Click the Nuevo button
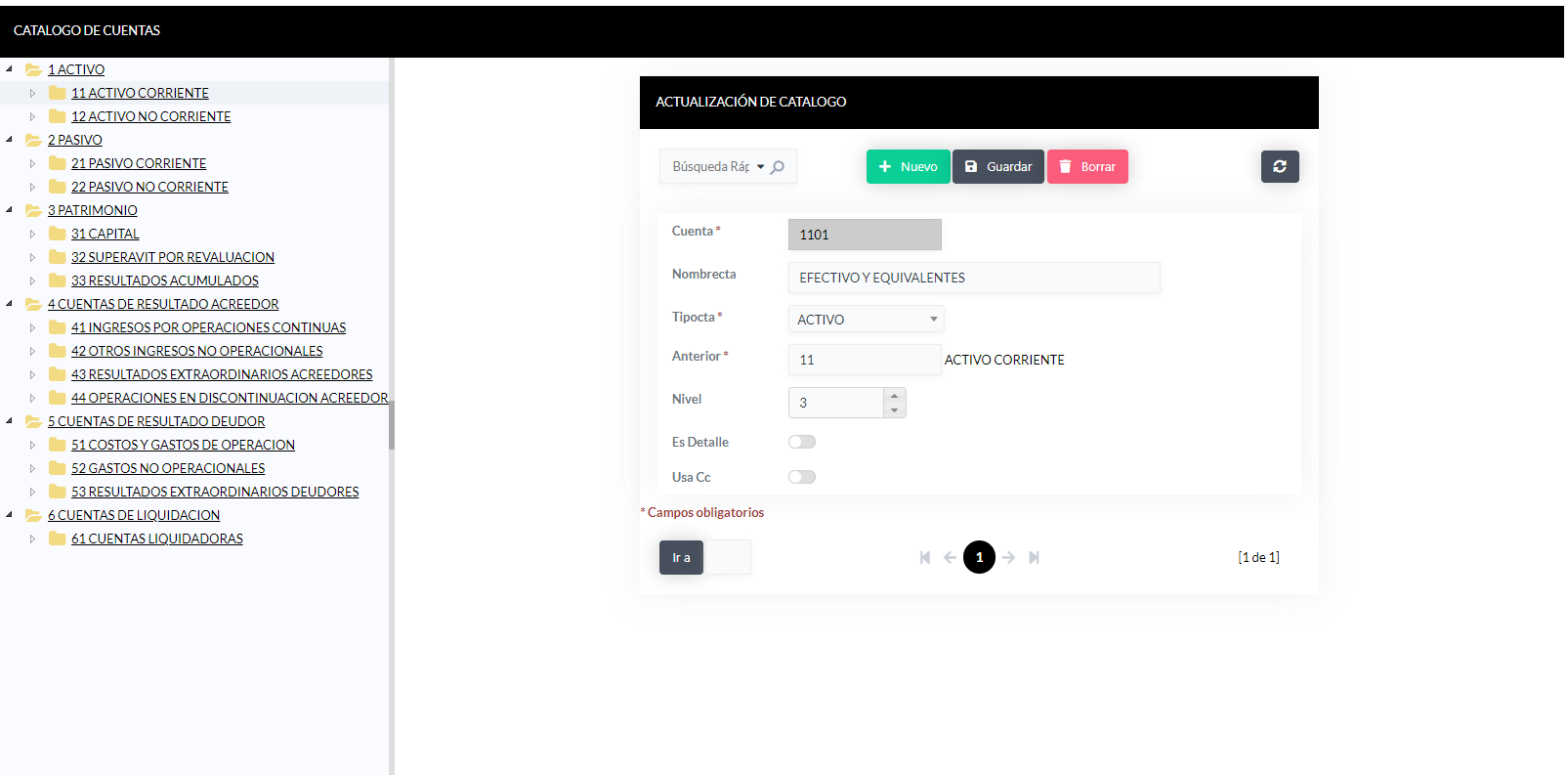 [908, 166]
